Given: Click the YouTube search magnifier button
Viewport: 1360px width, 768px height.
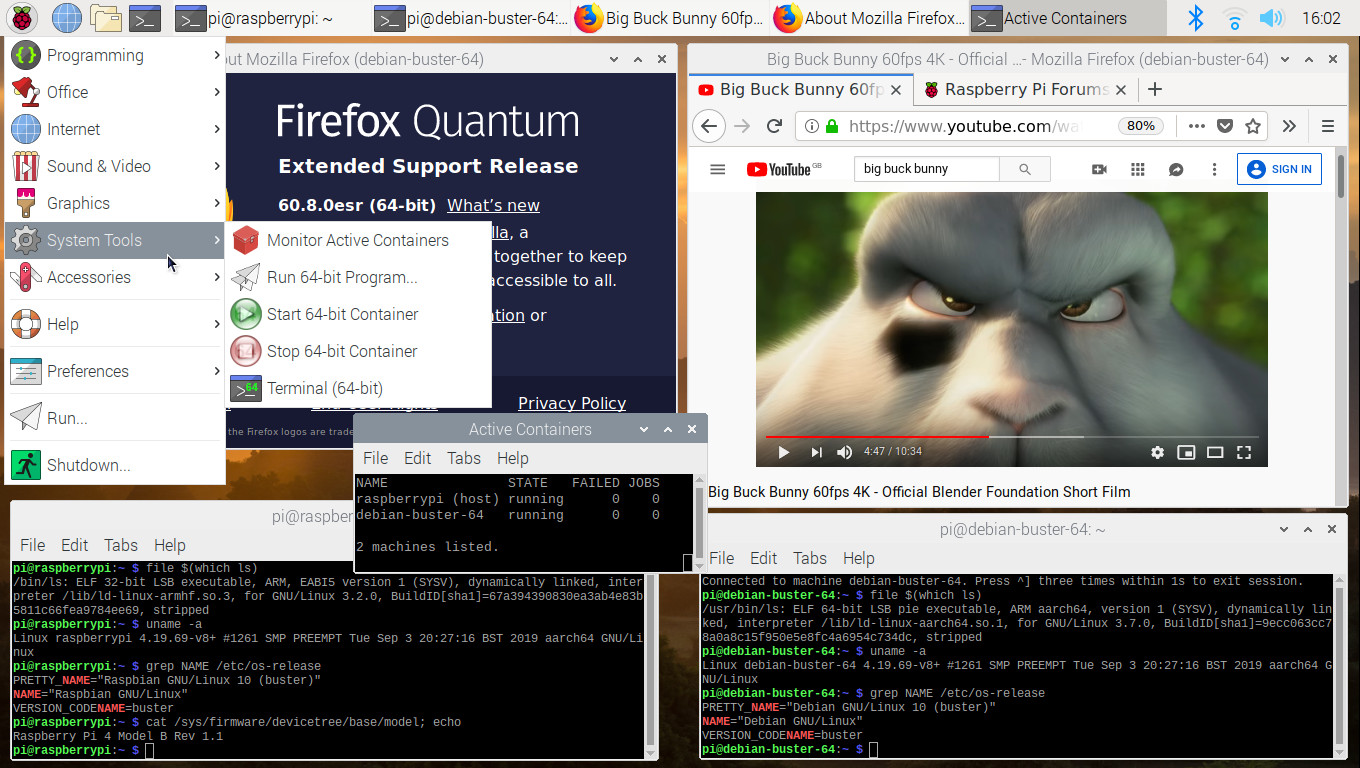Looking at the screenshot, I should pyautogui.click(x=1024, y=169).
